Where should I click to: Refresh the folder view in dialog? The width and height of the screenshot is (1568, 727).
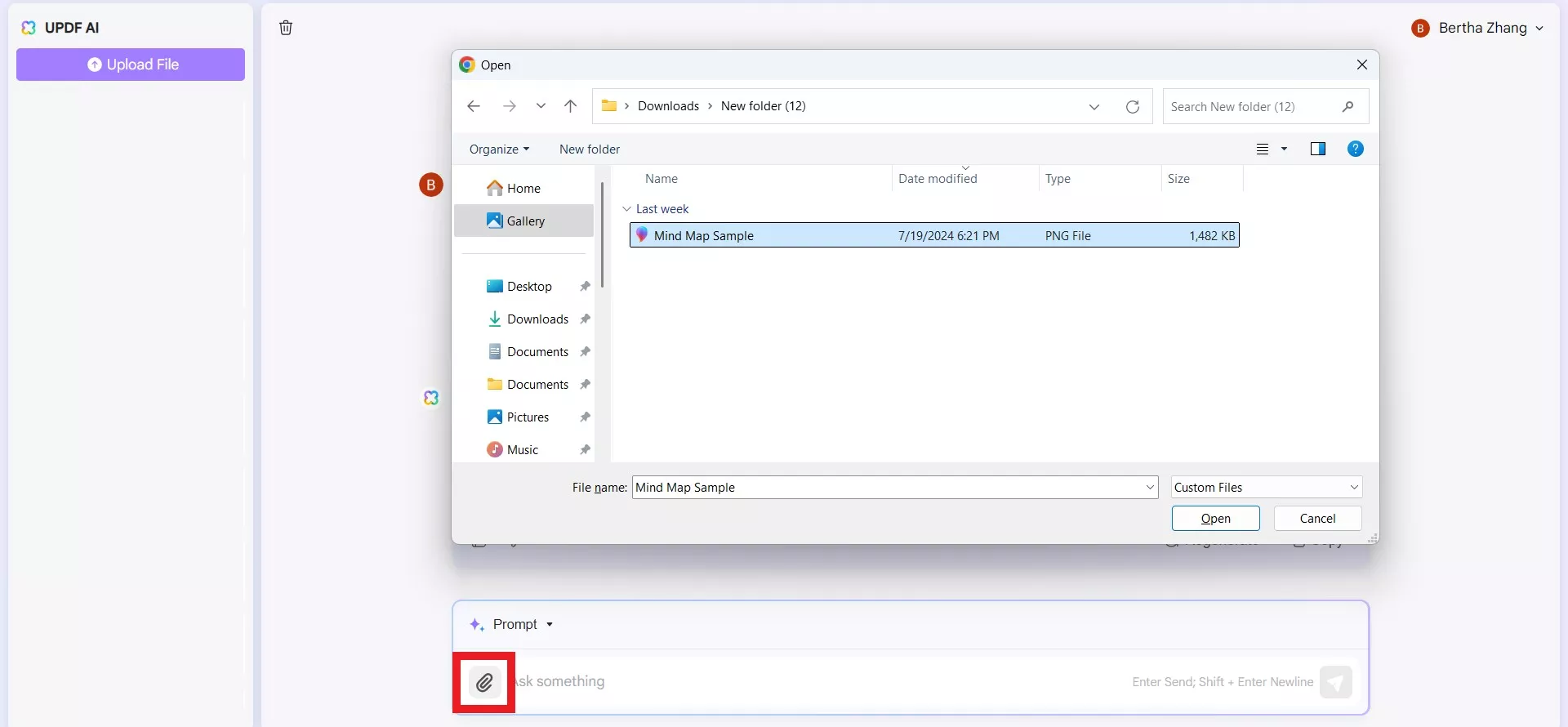coord(1133,107)
